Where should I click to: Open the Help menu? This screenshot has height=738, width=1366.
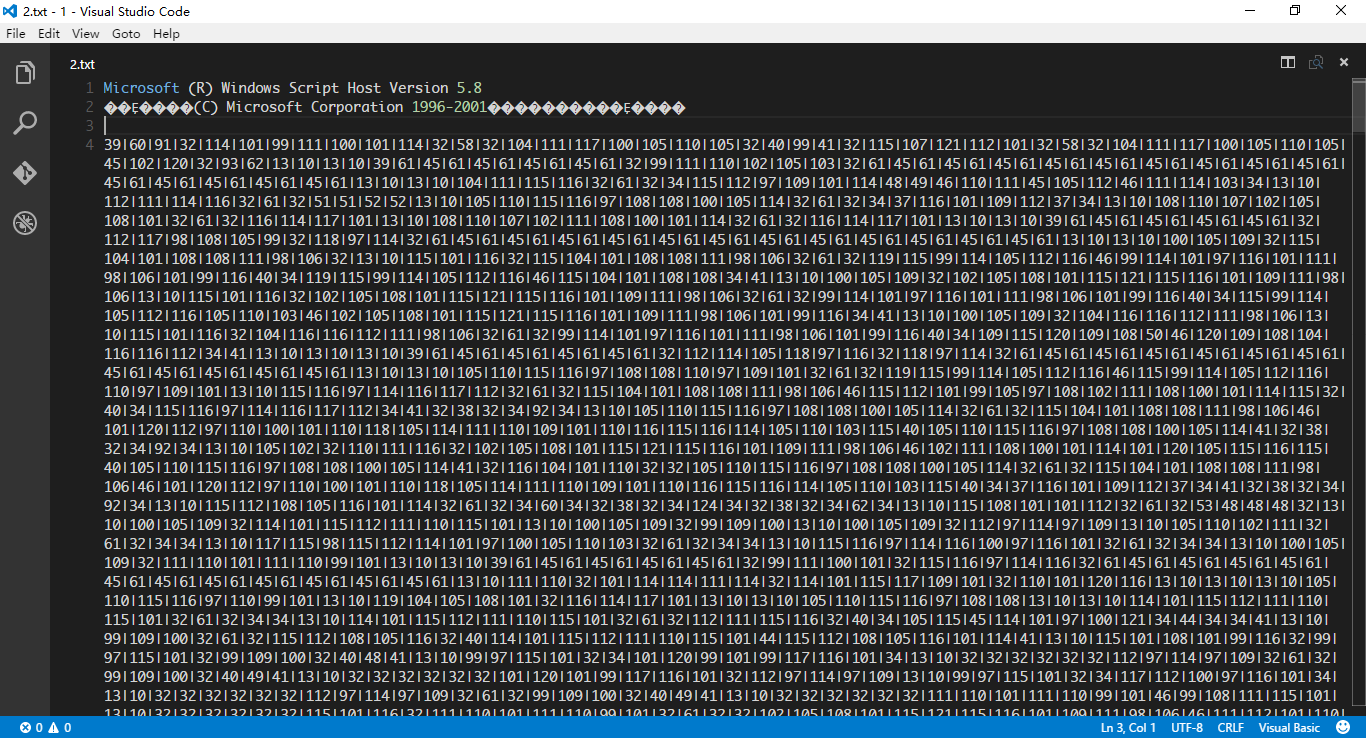[x=166, y=33]
